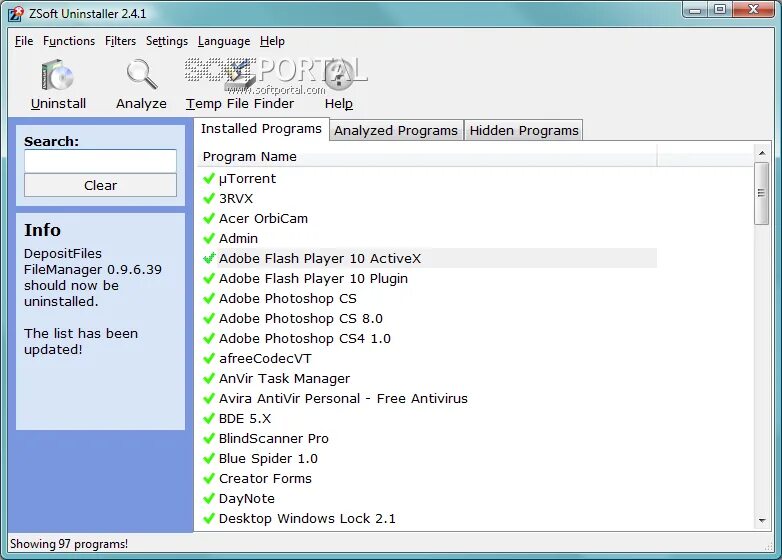This screenshot has width=782, height=560.
Task: Click the checkmark beside Adobe Flash Player 10 ActiveX
Action: (209, 258)
